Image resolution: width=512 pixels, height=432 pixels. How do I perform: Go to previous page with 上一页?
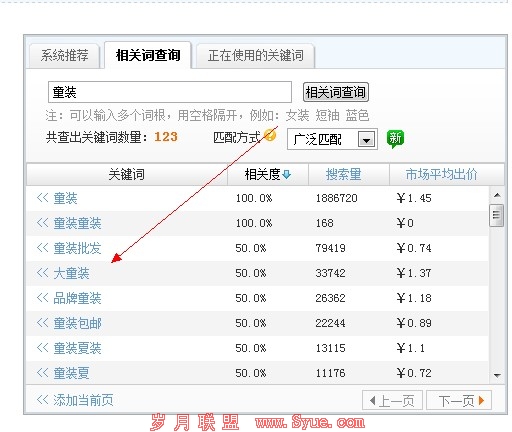pos(392,400)
